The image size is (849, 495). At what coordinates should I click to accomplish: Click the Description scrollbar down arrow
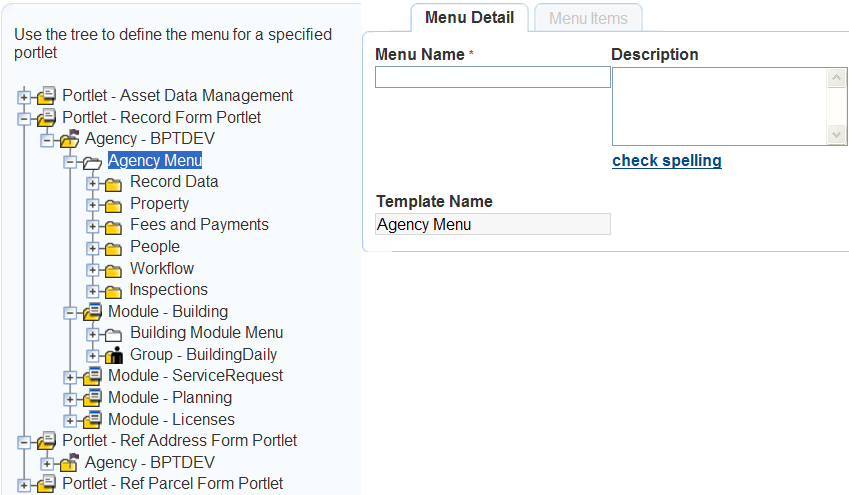(x=837, y=135)
